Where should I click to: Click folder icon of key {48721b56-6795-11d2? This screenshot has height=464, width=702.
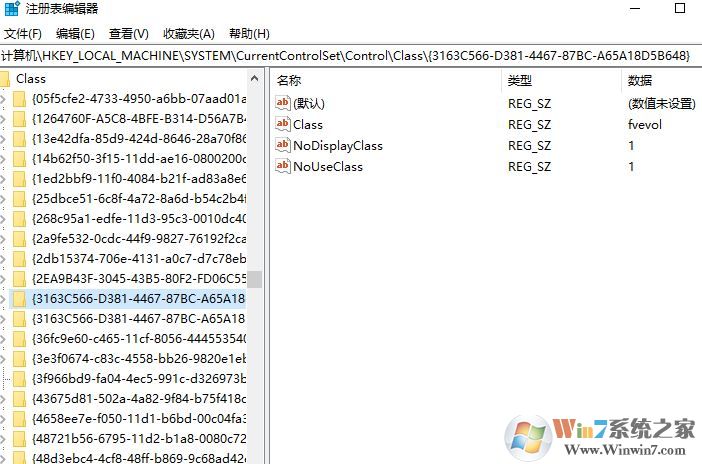coord(19,439)
